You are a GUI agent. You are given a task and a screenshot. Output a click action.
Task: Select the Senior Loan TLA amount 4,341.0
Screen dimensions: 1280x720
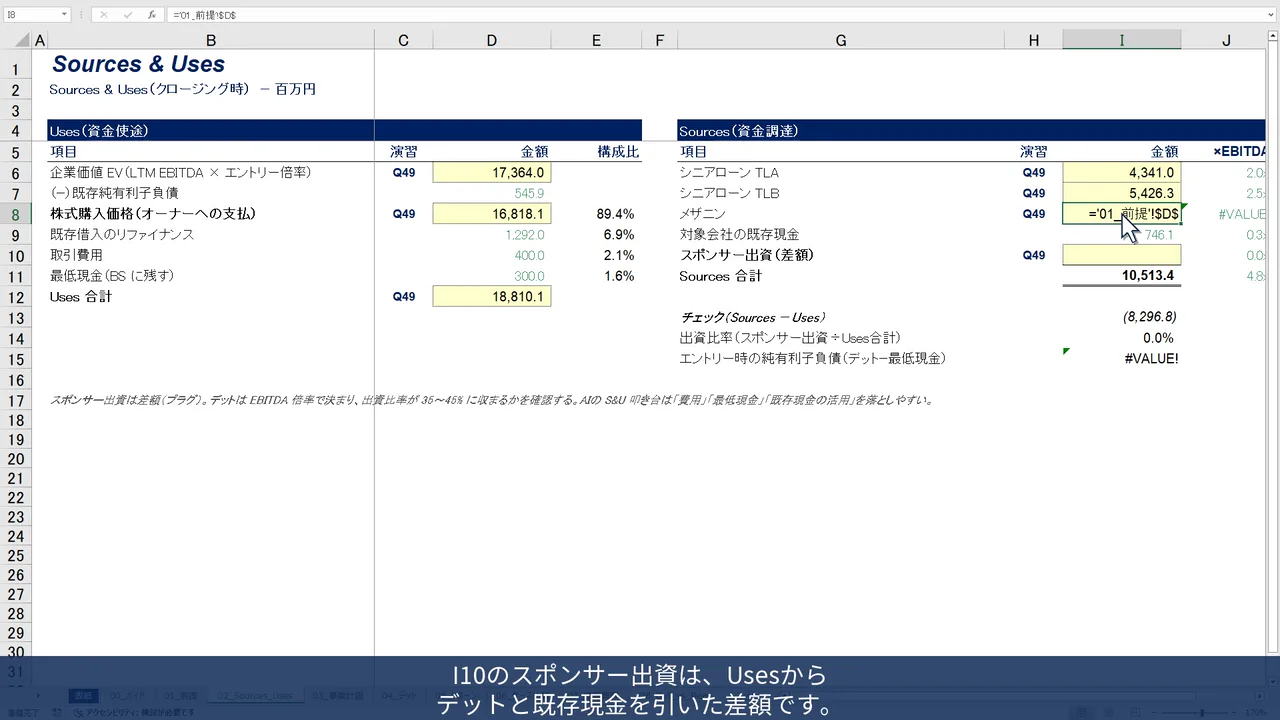pyautogui.click(x=1122, y=173)
